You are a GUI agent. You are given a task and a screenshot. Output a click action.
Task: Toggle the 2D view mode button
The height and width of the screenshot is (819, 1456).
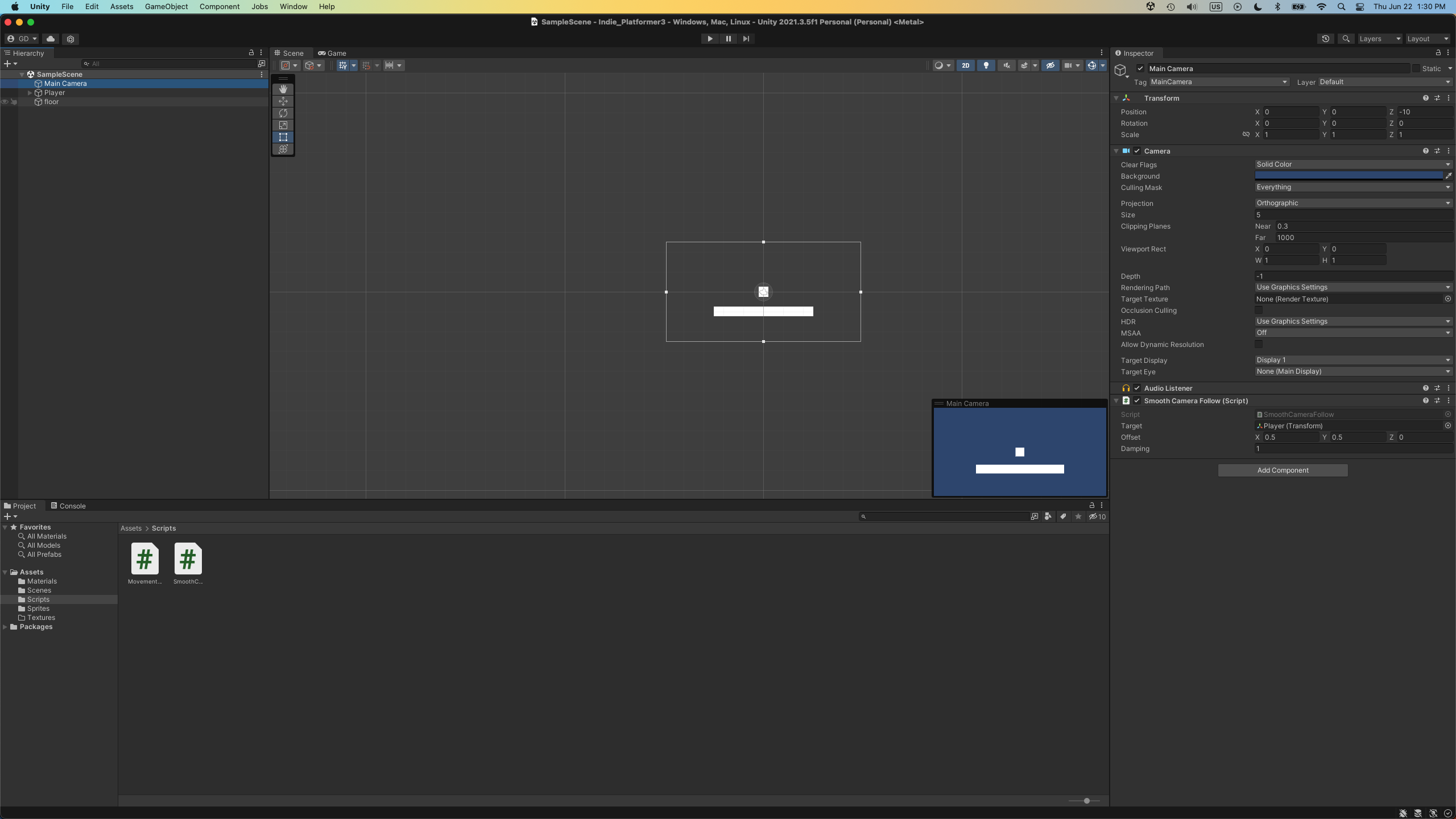[965, 65]
